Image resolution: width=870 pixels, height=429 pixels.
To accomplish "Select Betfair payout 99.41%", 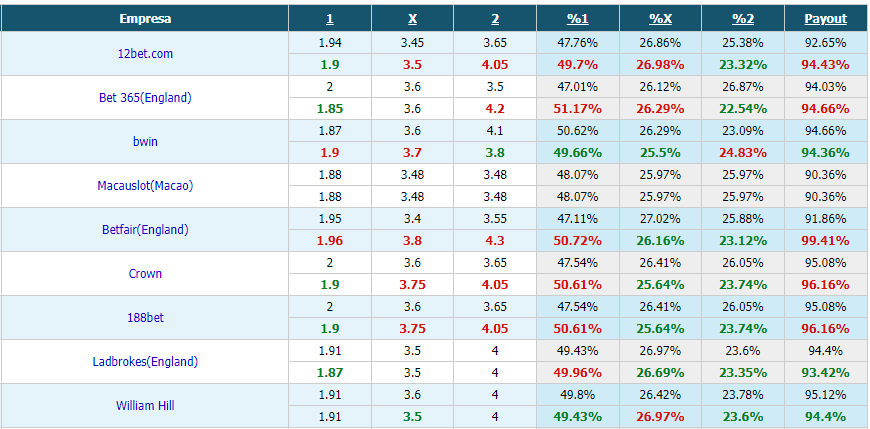I will [x=826, y=241].
